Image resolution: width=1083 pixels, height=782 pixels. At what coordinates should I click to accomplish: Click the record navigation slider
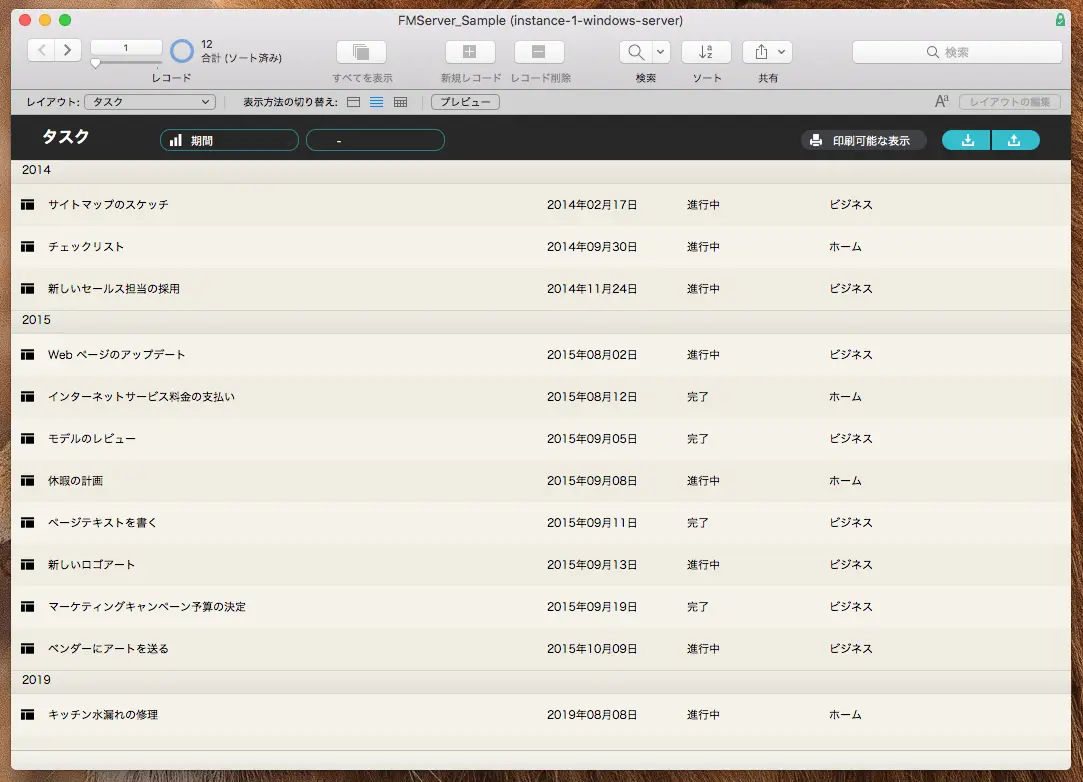click(x=95, y=62)
